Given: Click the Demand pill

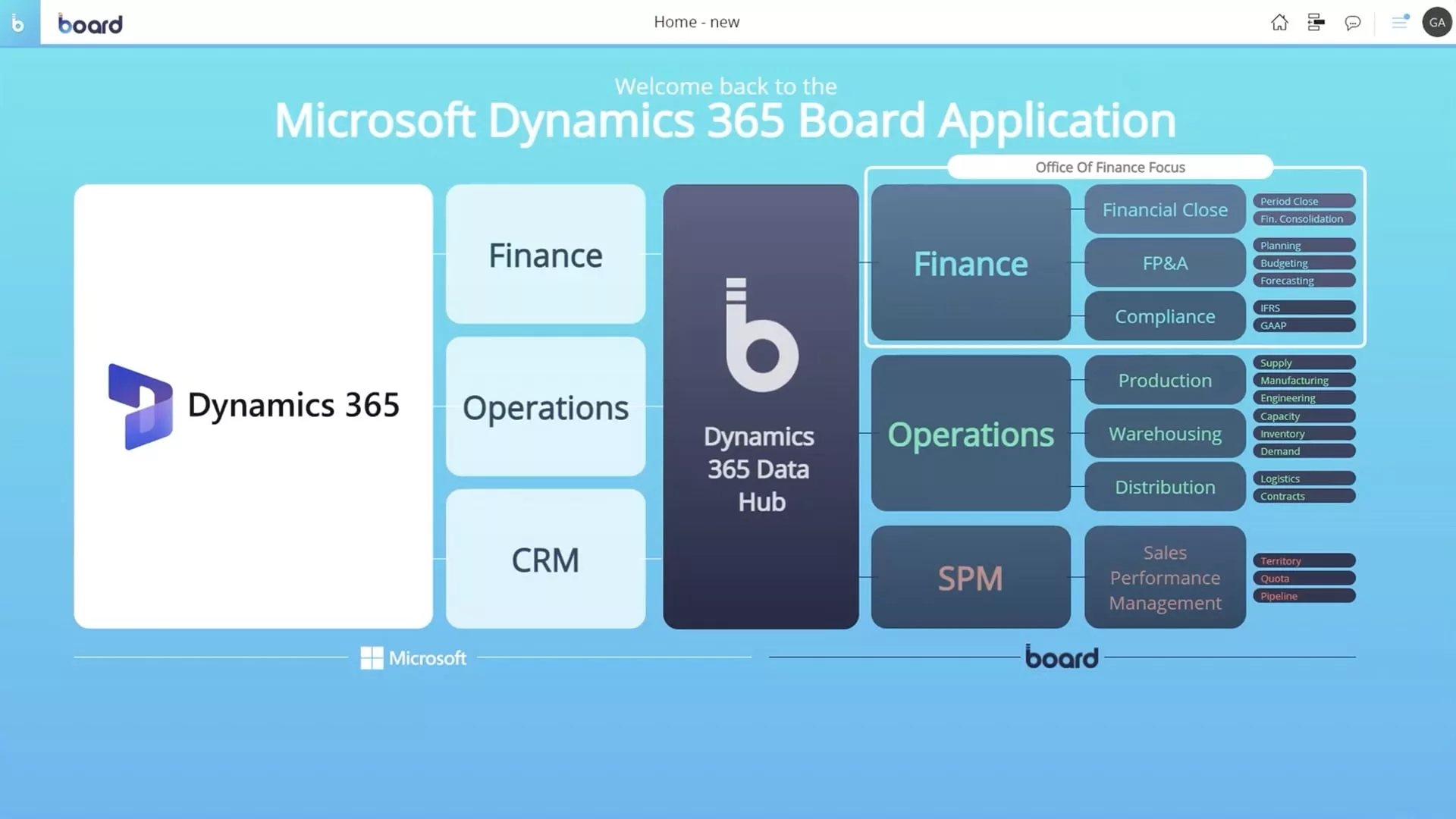Looking at the screenshot, I should [1304, 450].
